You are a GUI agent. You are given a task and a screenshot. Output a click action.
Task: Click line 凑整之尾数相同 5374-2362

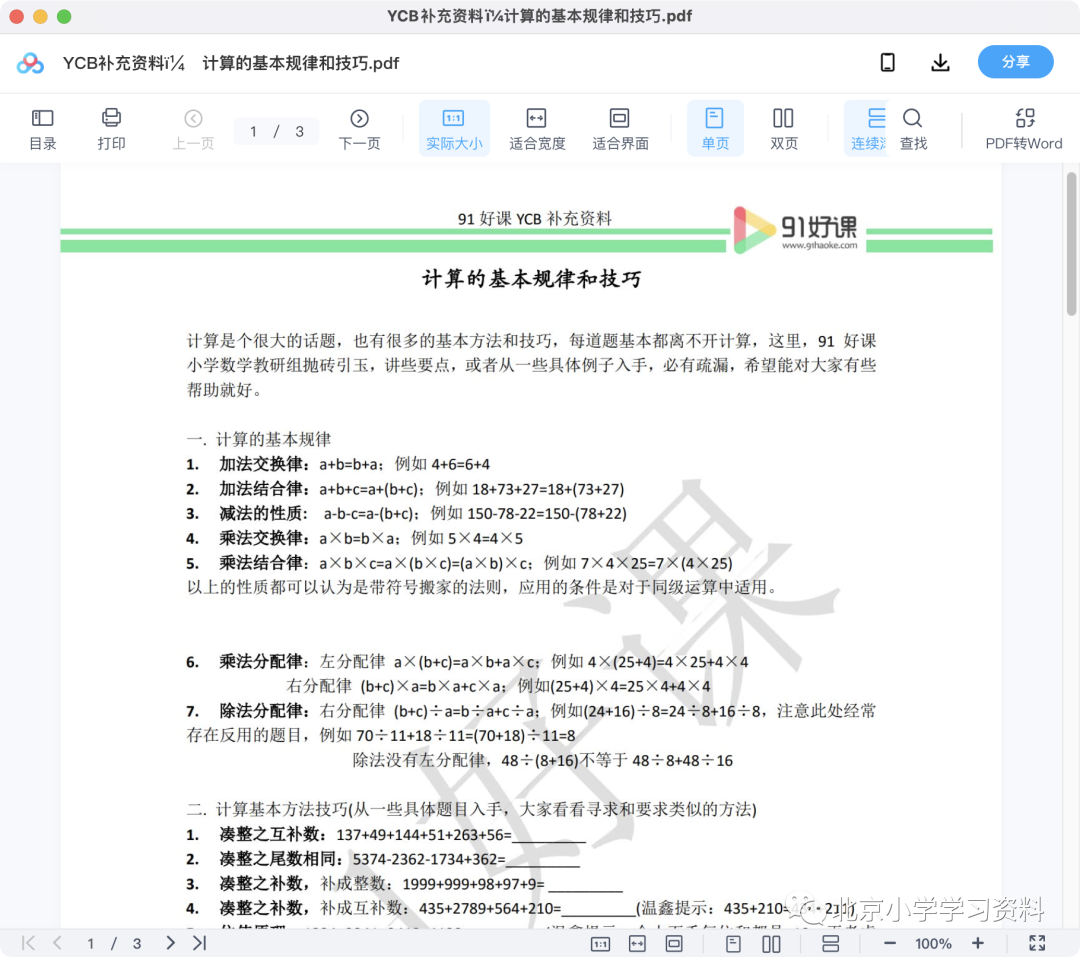pos(383,859)
